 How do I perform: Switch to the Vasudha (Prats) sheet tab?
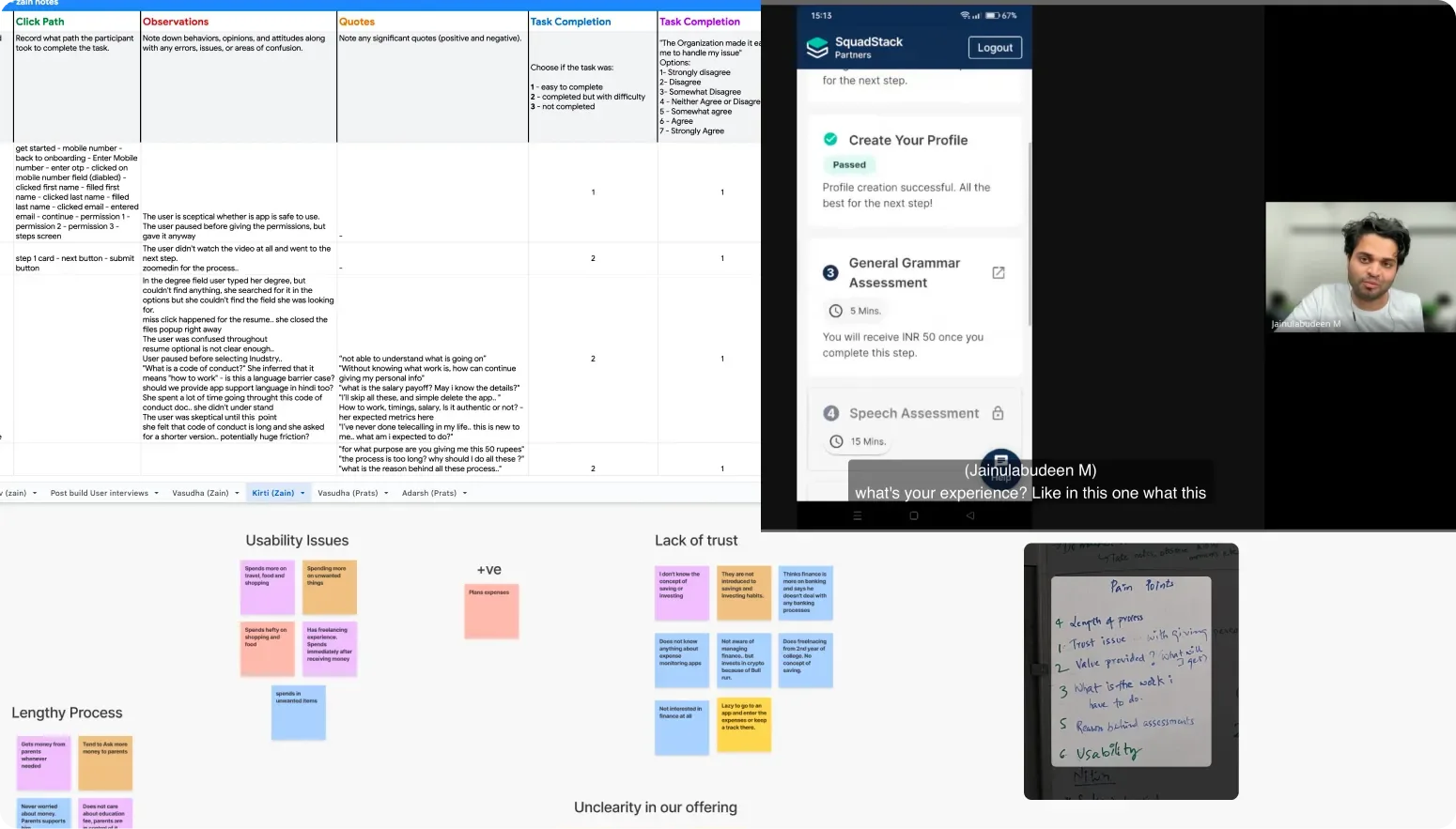[348, 493]
